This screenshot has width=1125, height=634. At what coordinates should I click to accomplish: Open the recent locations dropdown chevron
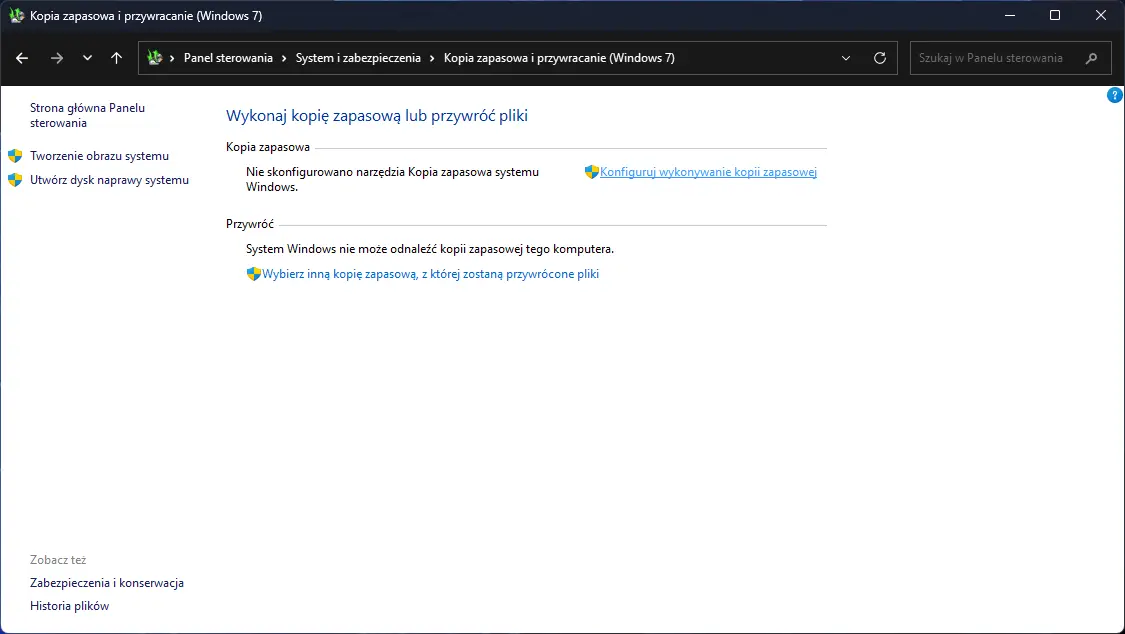(88, 58)
